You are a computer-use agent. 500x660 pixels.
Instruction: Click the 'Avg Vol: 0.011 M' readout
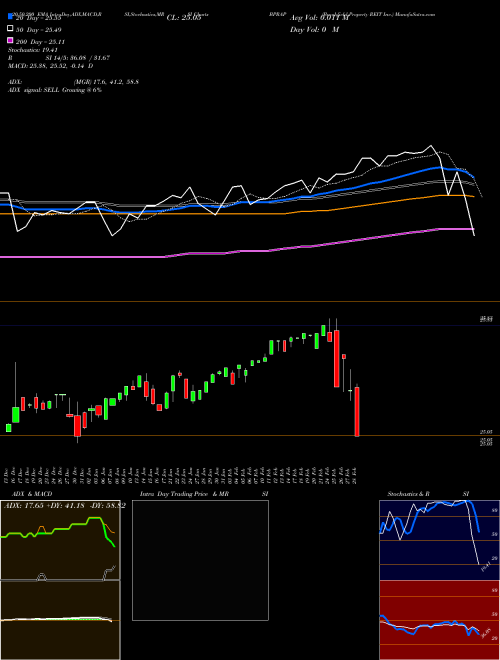(x=319, y=18)
